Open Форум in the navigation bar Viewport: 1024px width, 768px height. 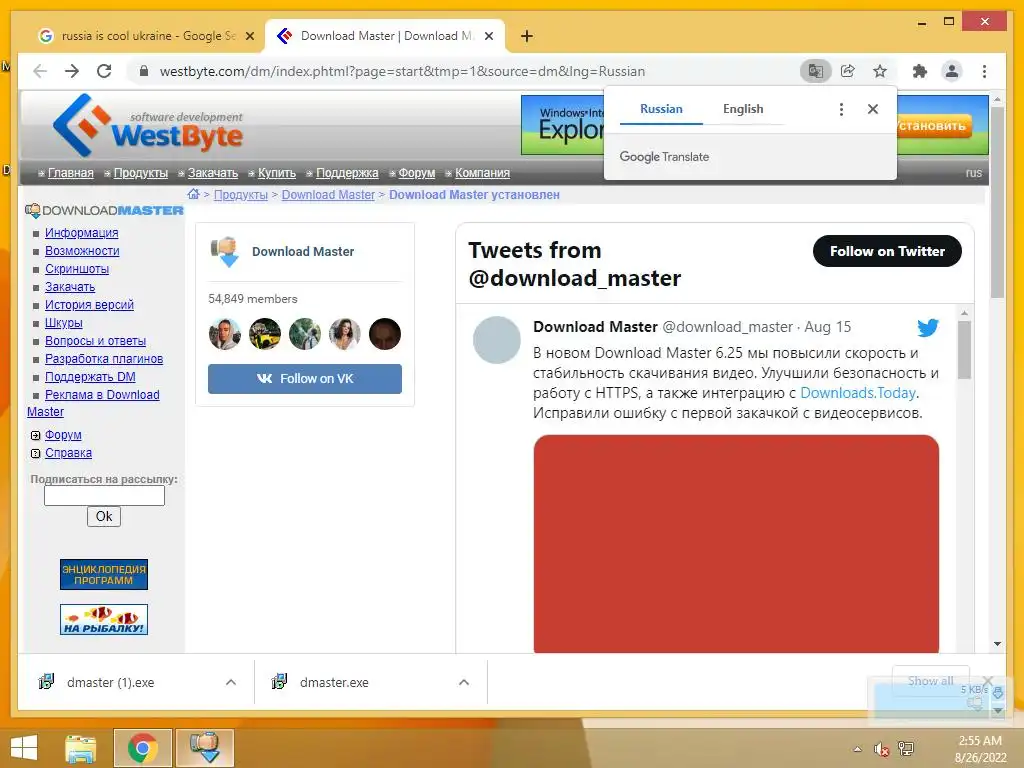click(417, 173)
